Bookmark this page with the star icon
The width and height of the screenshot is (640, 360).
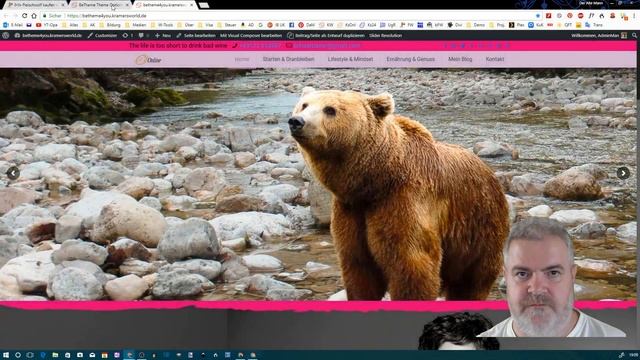538,16
